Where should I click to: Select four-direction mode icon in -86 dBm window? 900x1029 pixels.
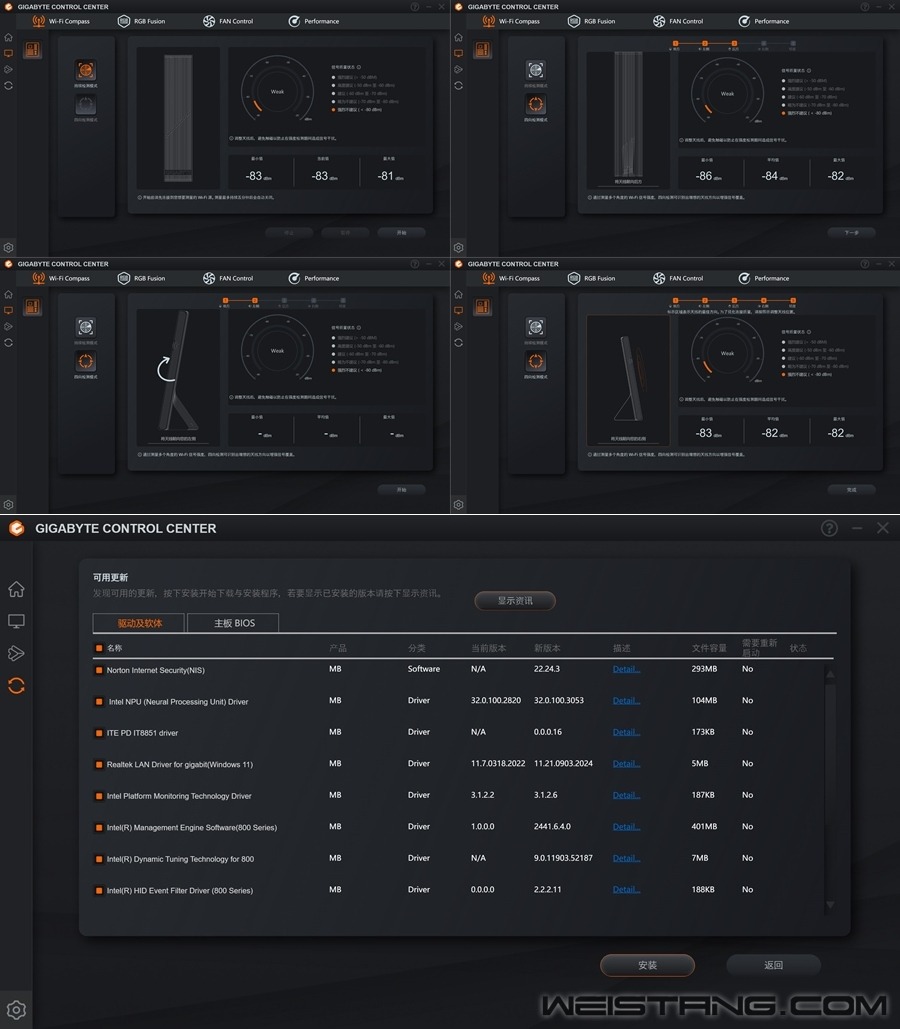[536, 104]
